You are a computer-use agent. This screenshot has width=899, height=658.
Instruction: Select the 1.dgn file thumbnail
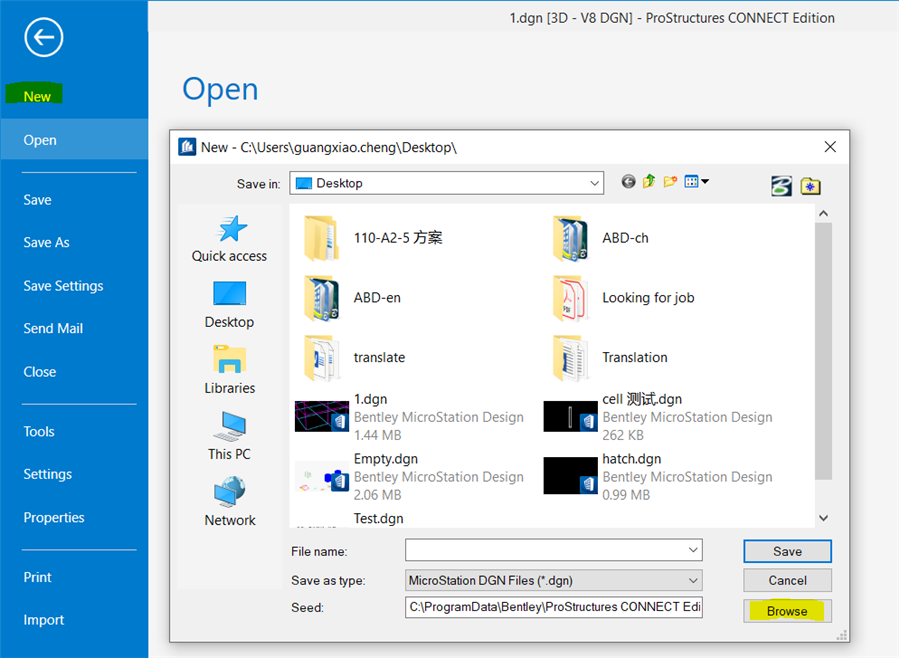(322, 416)
